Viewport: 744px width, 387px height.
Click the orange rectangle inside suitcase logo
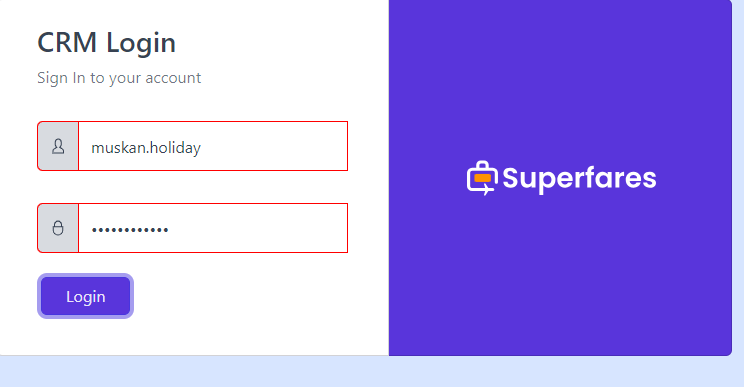[x=483, y=178]
